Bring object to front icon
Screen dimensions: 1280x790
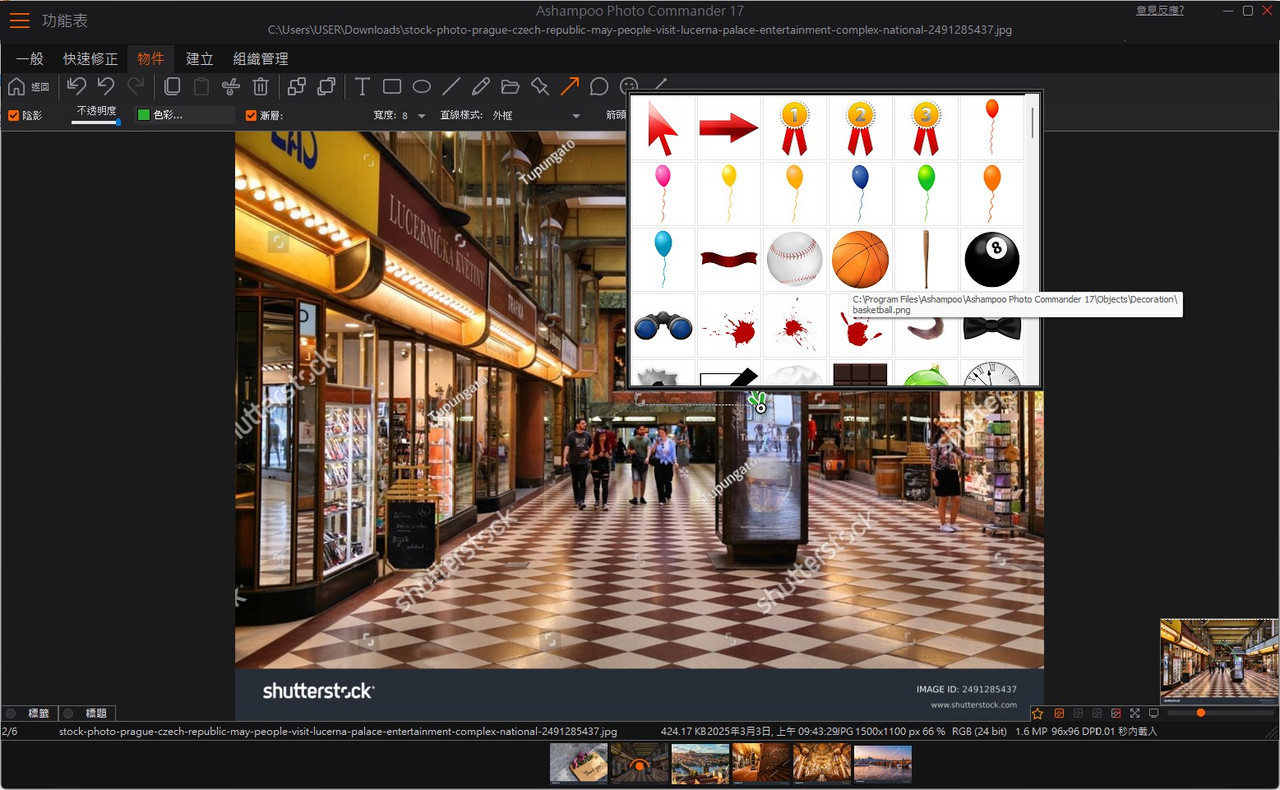(x=297, y=87)
